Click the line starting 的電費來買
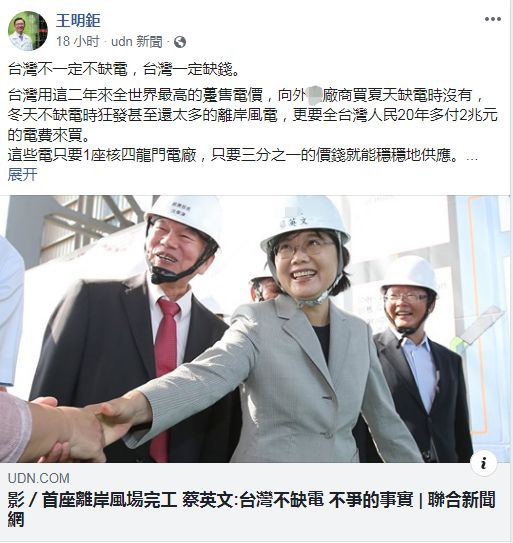 (49, 135)
